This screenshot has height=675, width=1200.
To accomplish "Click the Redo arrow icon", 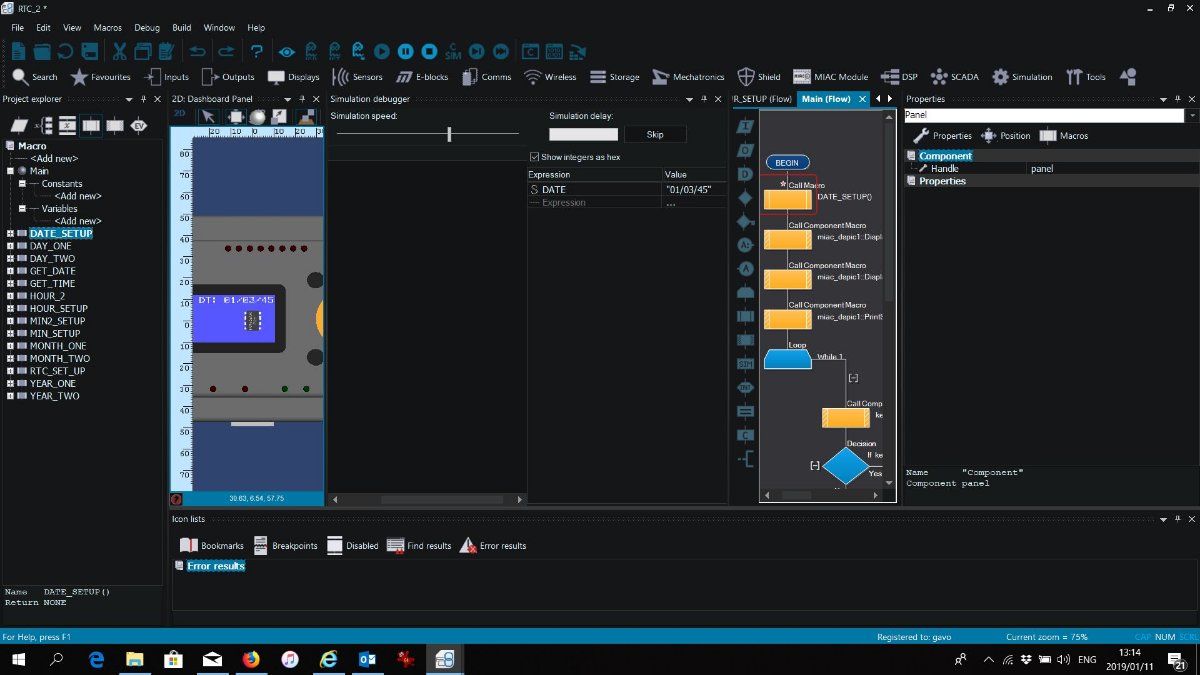I will [x=227, y=51].
